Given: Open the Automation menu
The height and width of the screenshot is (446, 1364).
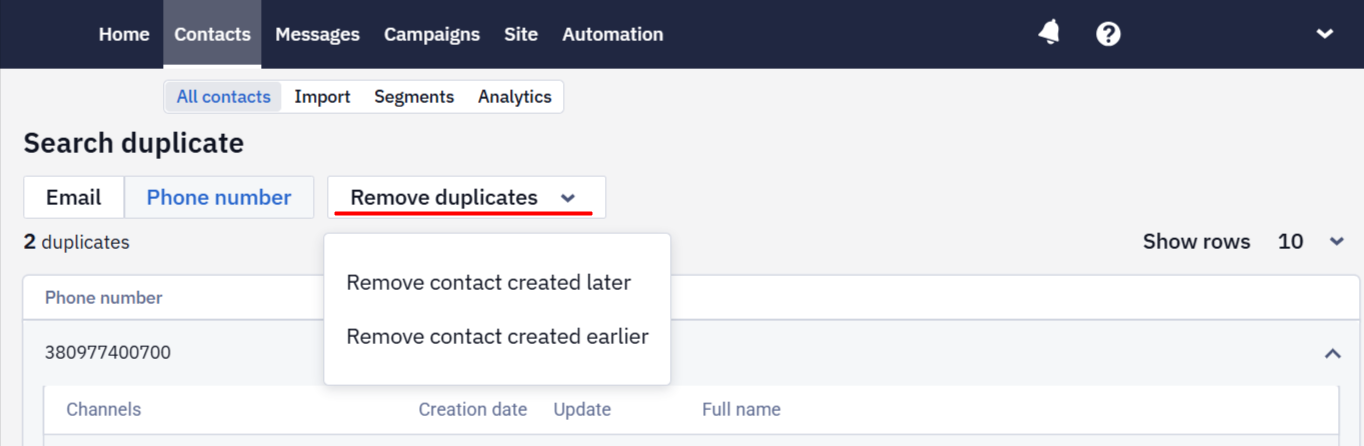Looking at the screenshot, I should [613, 34].
